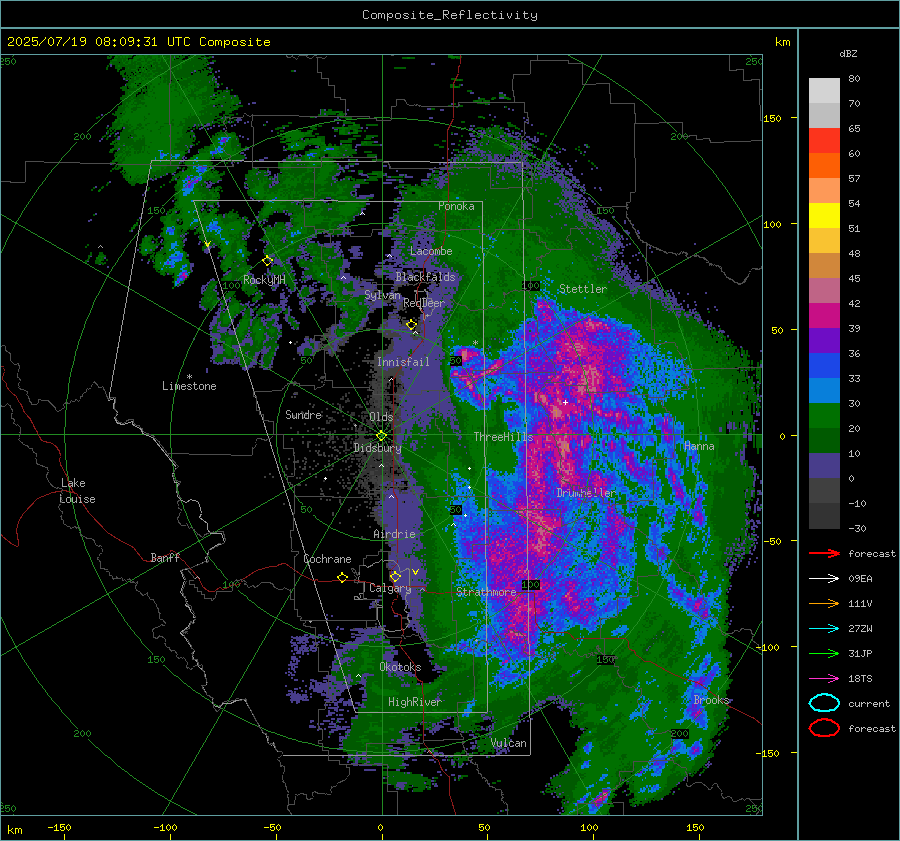900x841 pixels.
Task: Select the yellow diamond marker below RedDeer
Action: point(412,325)
